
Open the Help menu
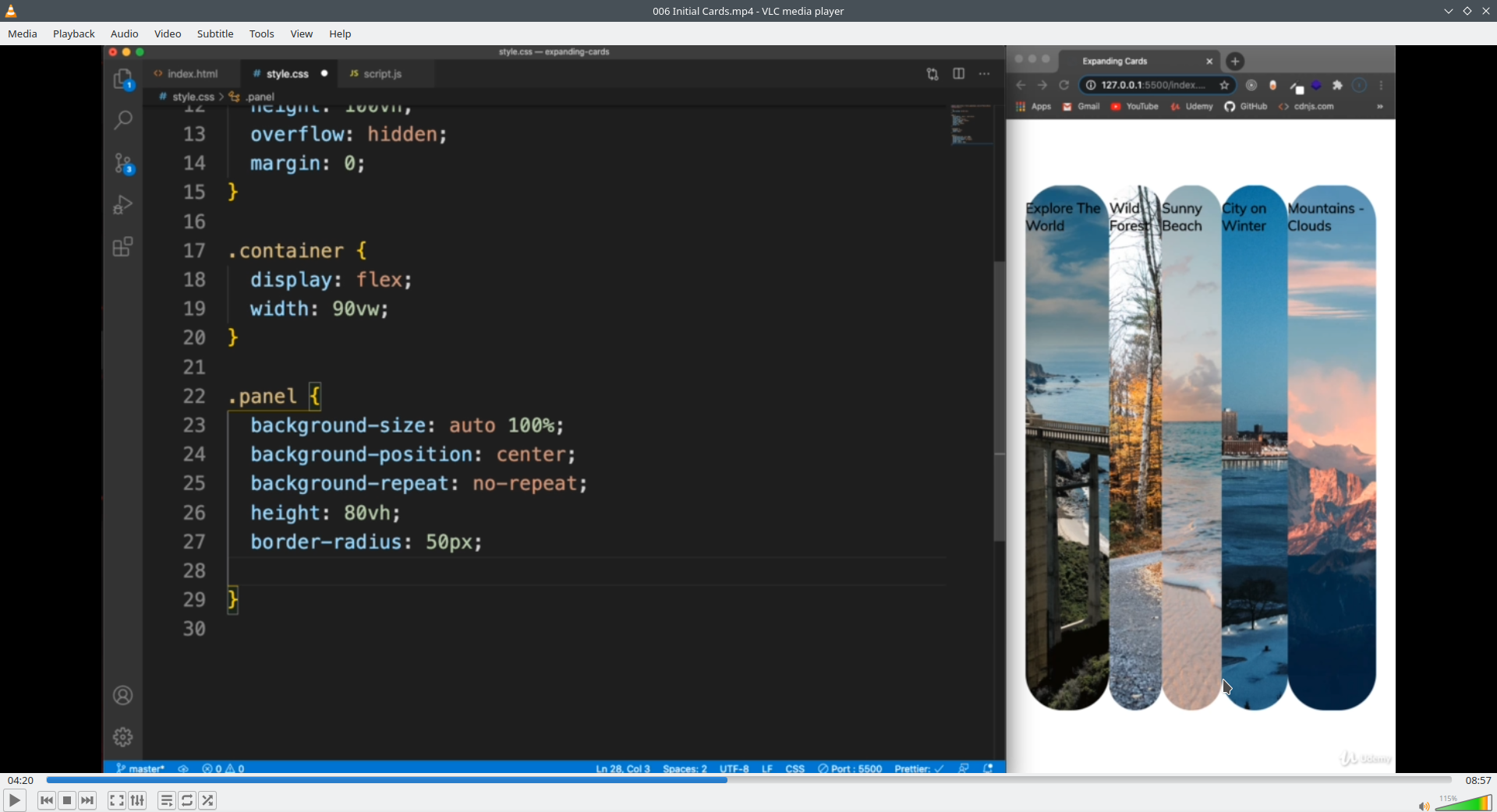(x=340, y=34)
